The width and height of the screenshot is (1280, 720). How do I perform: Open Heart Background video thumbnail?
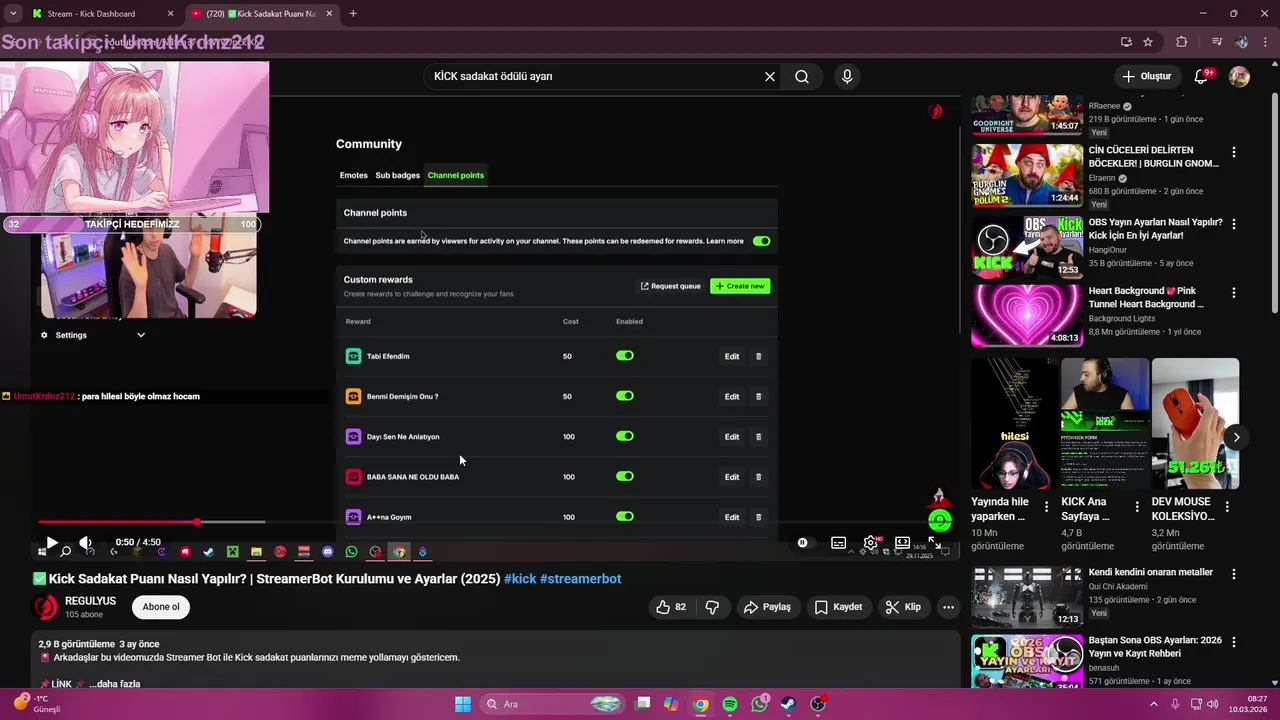(x=1027, y=316)
